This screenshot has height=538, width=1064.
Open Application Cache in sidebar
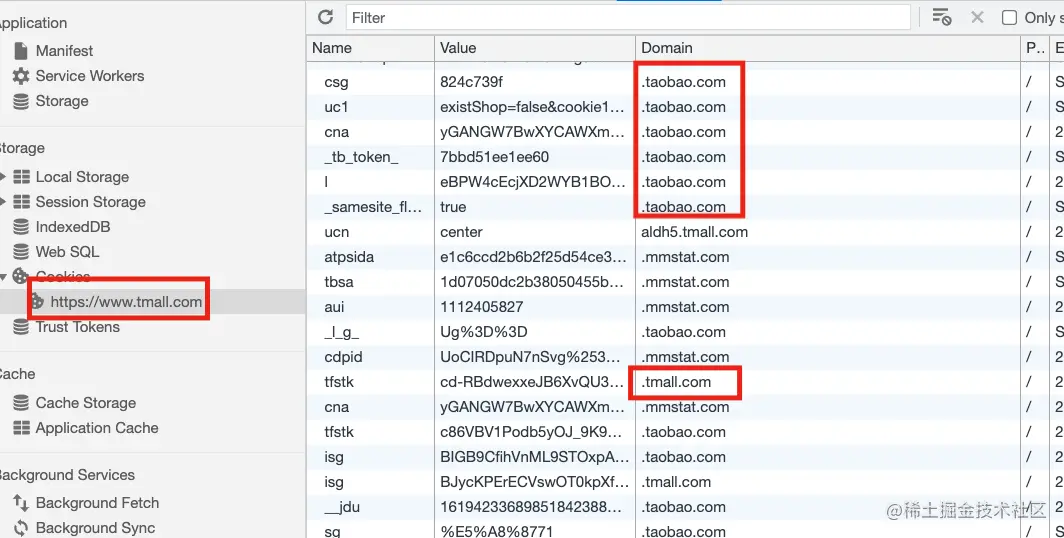[x=97, y=428]
